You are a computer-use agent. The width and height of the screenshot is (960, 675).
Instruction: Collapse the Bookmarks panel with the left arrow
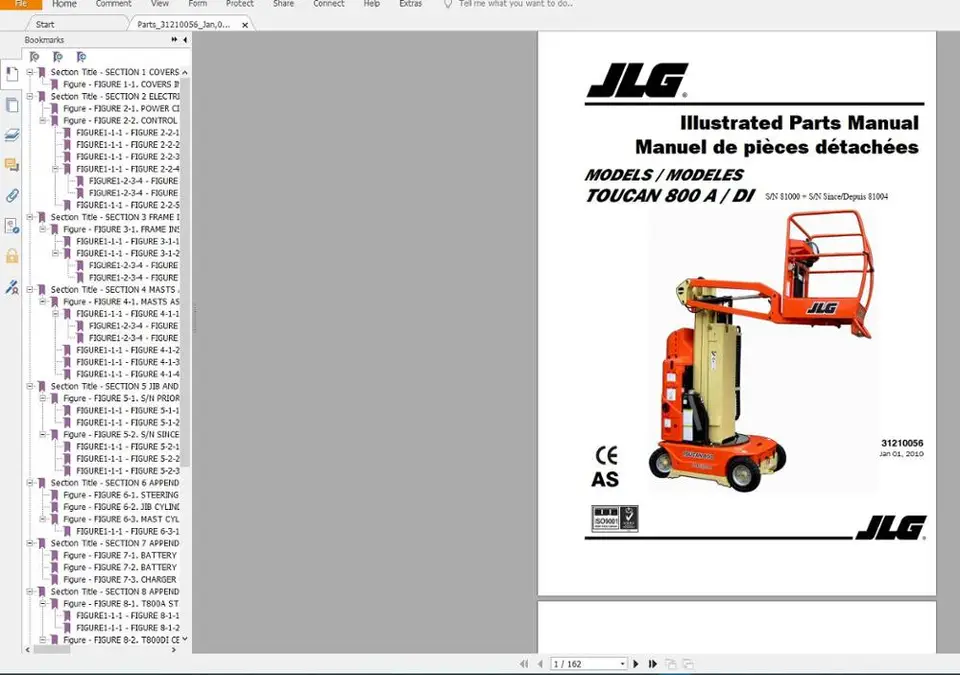[185, 40]
